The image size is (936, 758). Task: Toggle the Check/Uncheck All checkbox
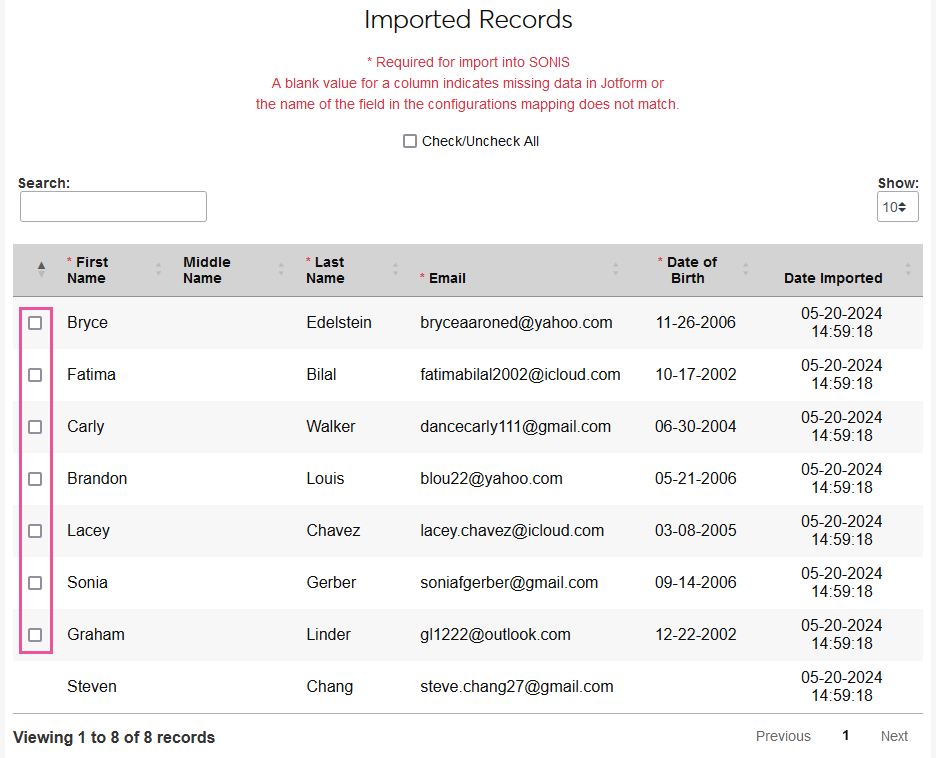coord(410,141)
